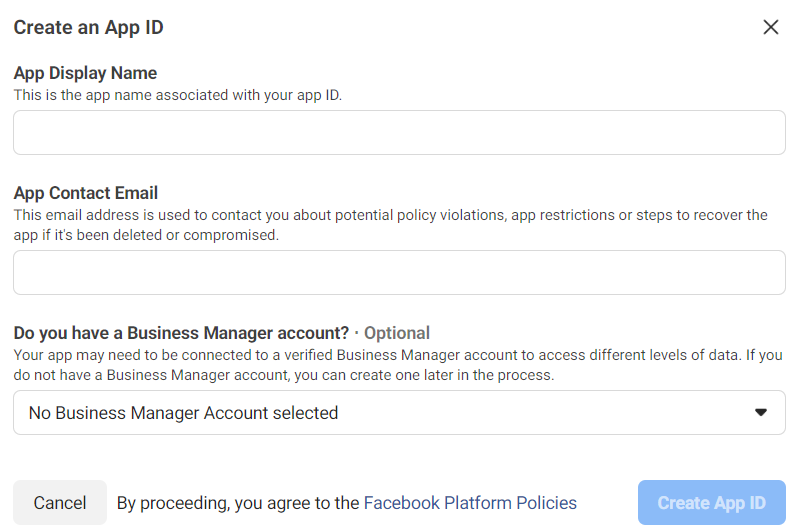Click the app name description under App Display Name
Viewport: 798px width, 532px height.
[x=177, y=95]
